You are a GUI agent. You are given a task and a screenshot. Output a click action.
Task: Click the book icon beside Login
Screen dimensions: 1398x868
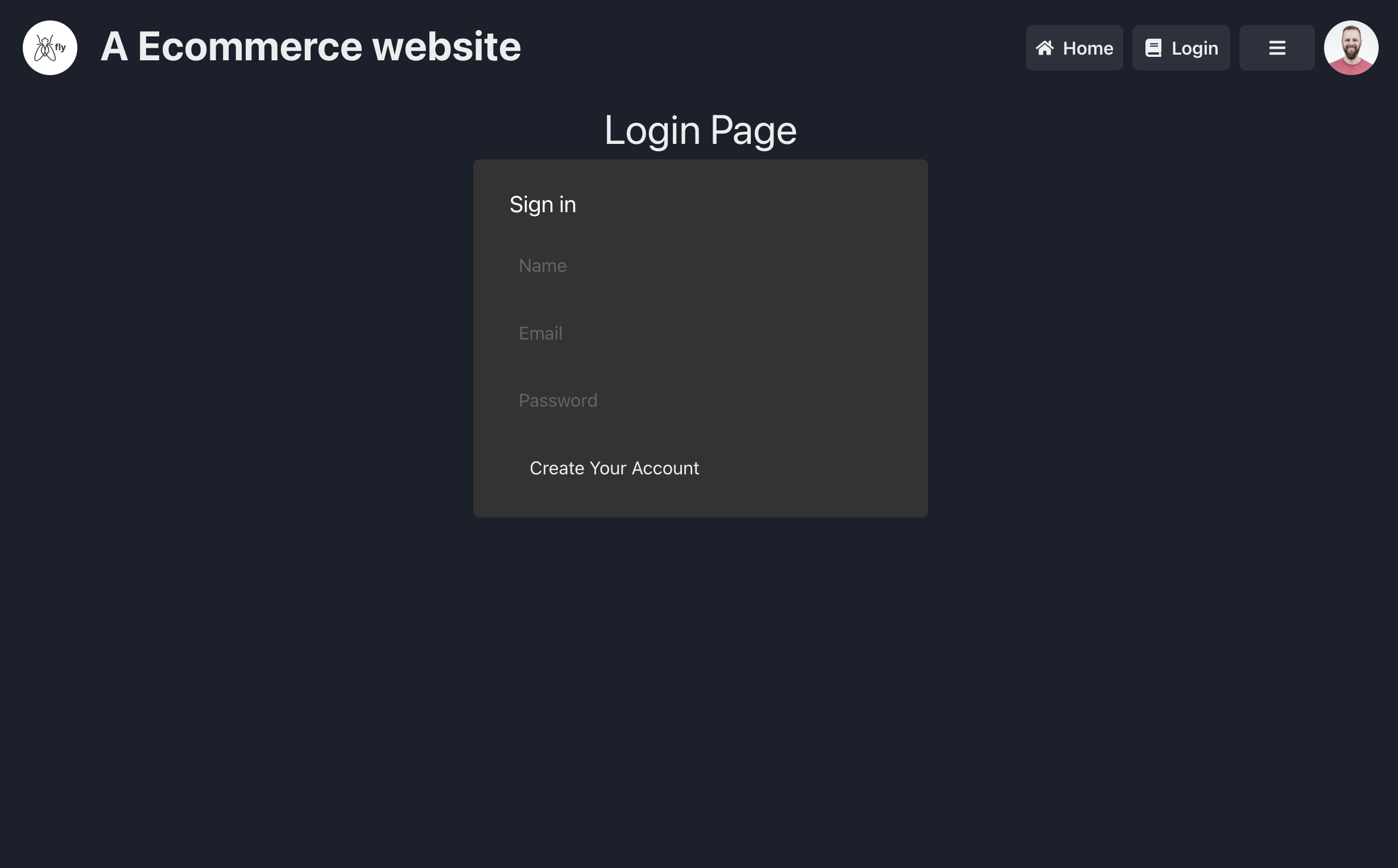pos(1153,48)
